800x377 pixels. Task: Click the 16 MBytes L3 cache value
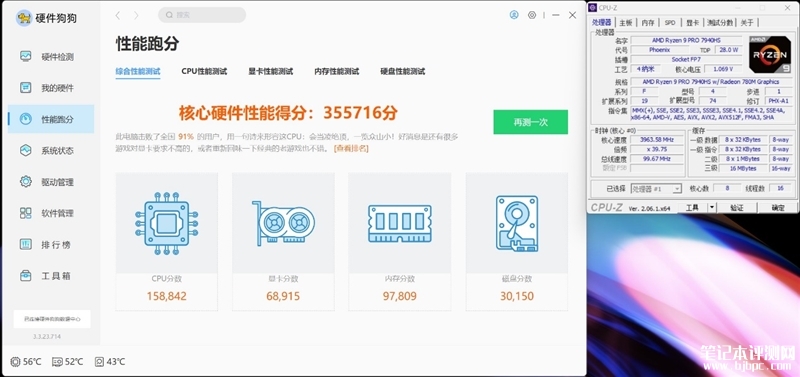pos(744,168)
